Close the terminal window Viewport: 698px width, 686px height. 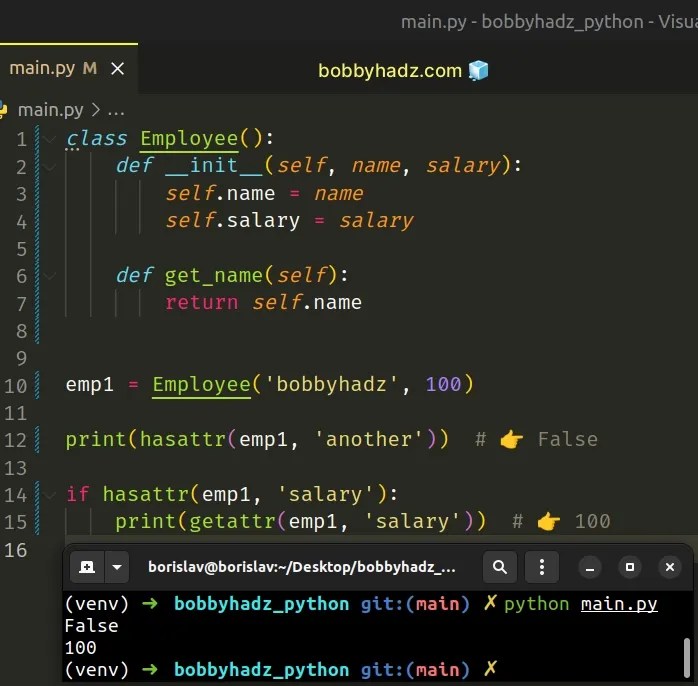670,568
